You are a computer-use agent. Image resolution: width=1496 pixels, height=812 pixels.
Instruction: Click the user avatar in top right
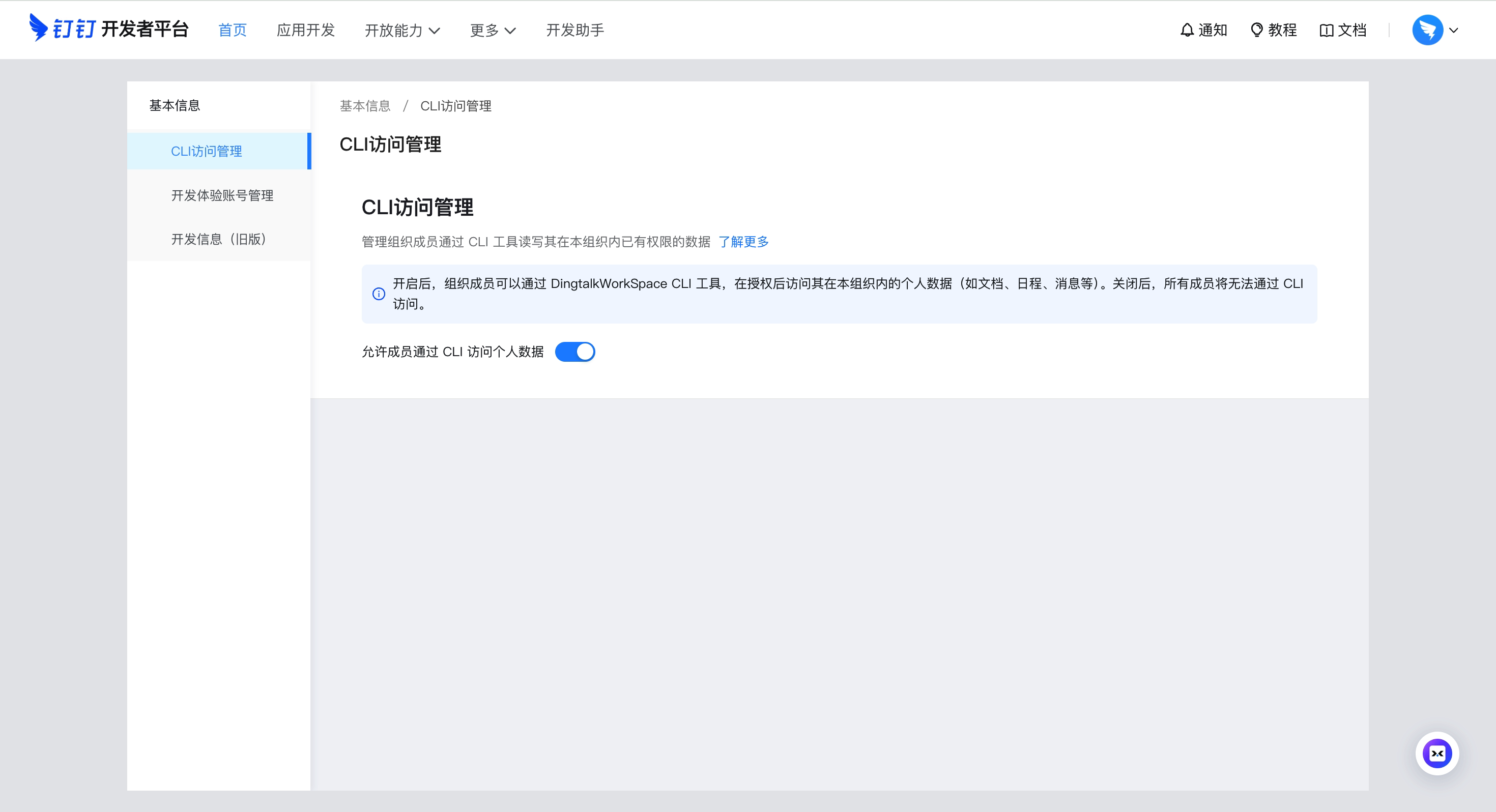(x=1428, y=30)
